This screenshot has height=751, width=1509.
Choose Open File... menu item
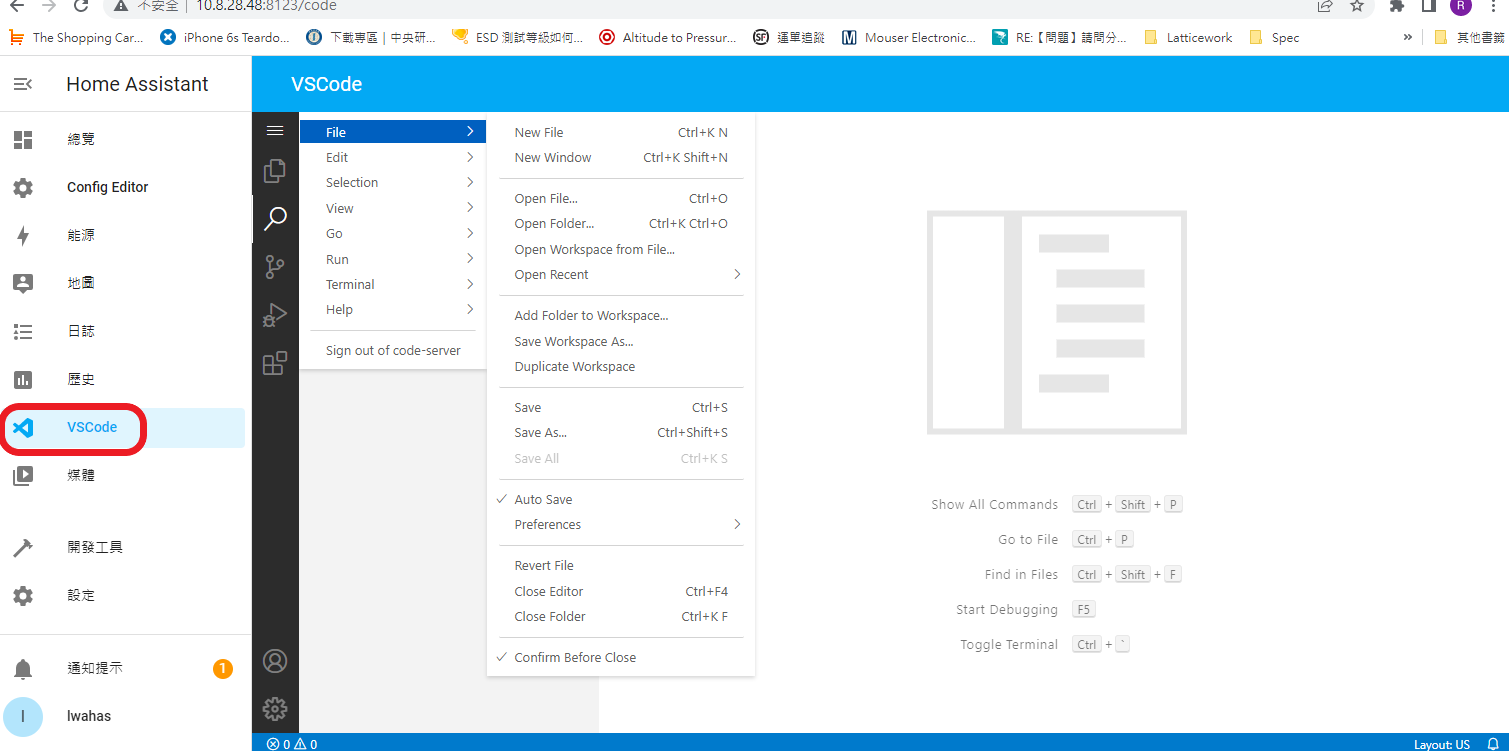[620, 198]
